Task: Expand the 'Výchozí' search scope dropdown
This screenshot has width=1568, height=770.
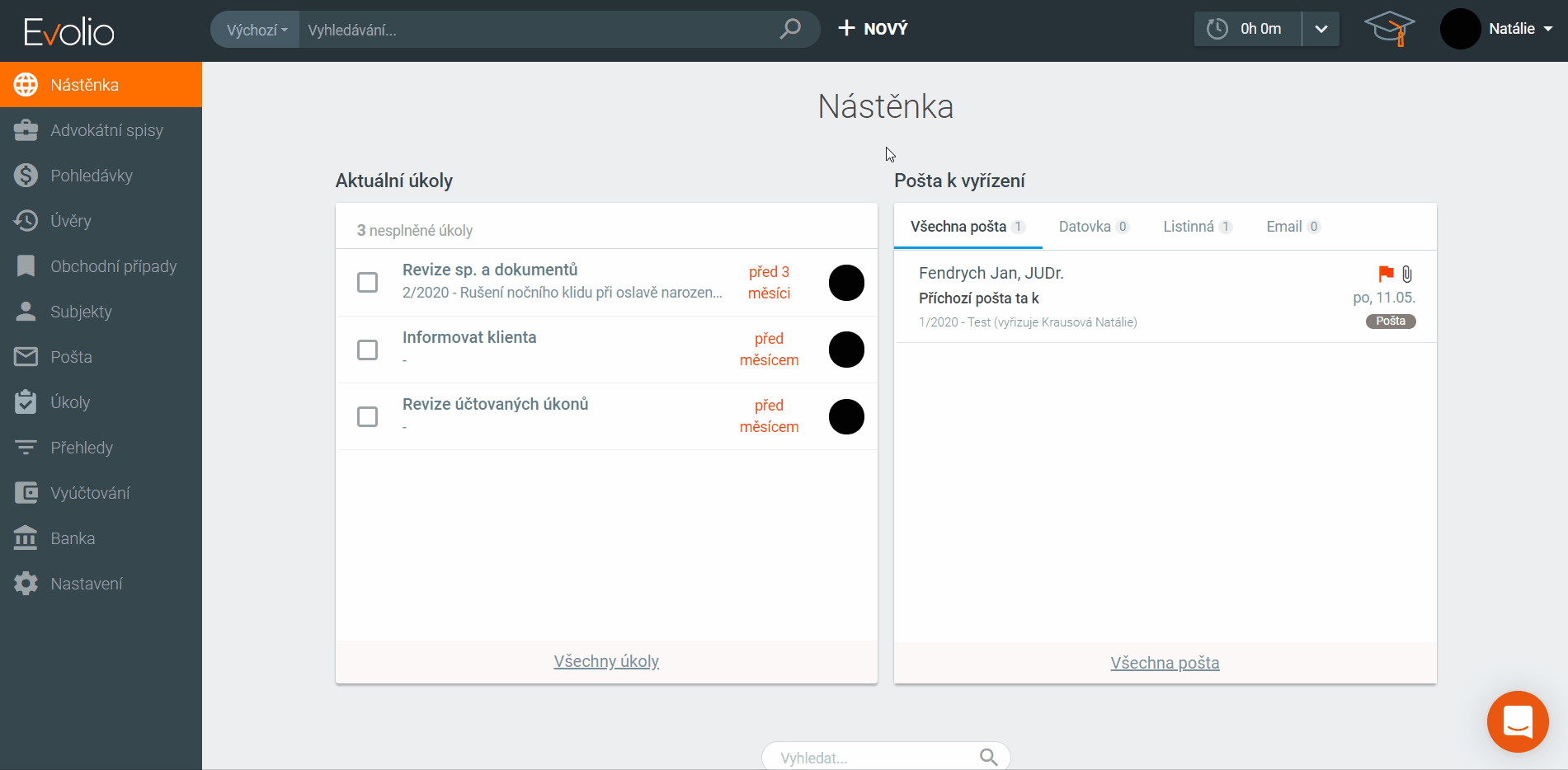Action: [256, 30]
